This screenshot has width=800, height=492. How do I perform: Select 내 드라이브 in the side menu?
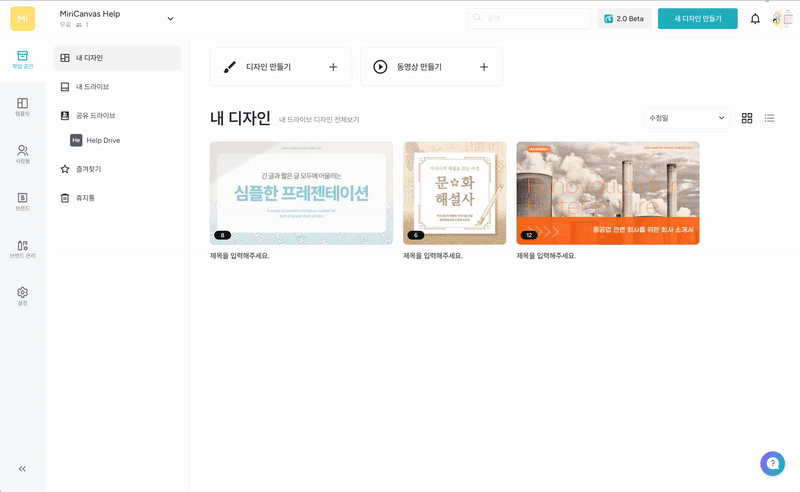coord(92,87)
